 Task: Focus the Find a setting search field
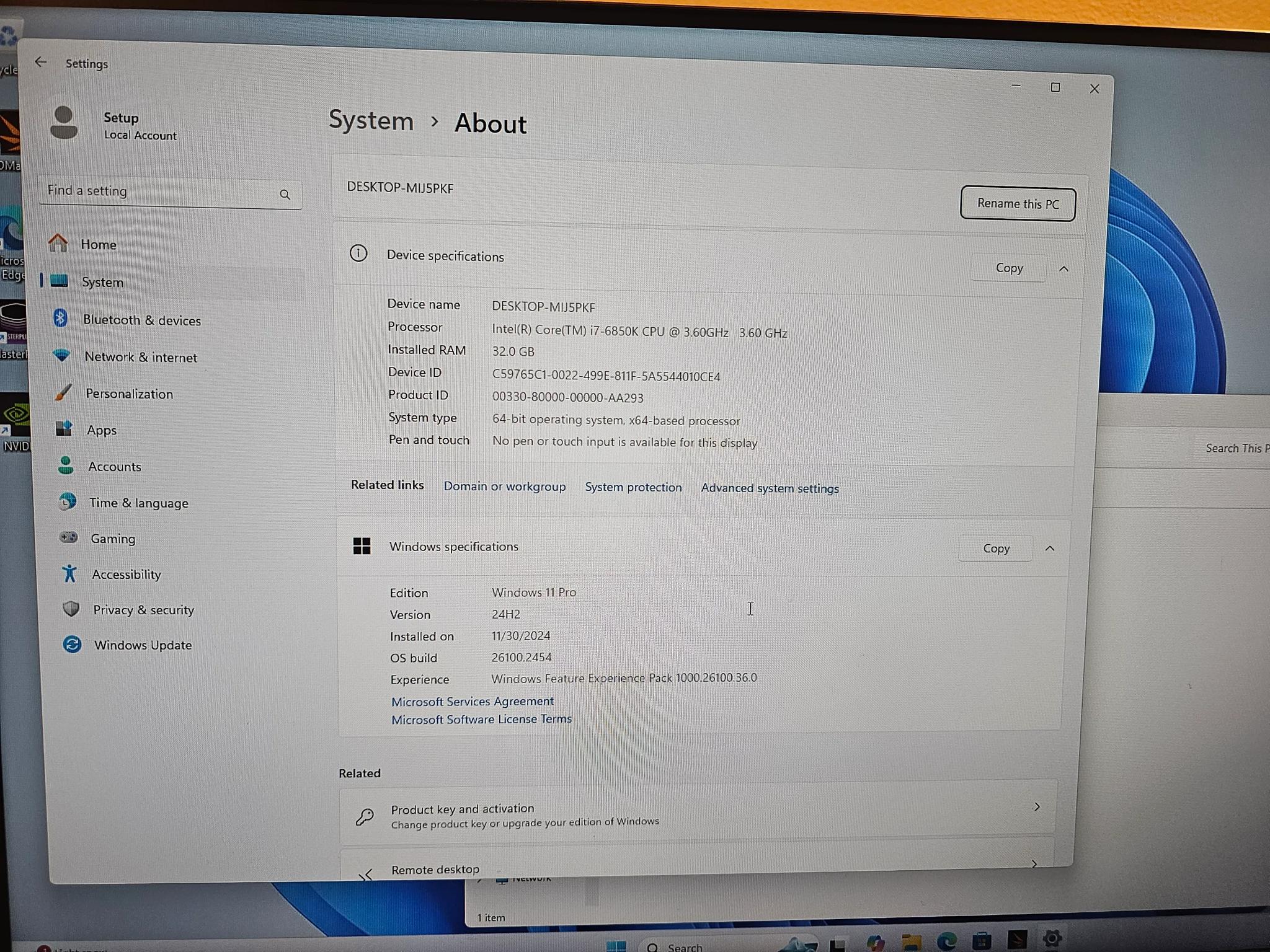click(171, 193)
